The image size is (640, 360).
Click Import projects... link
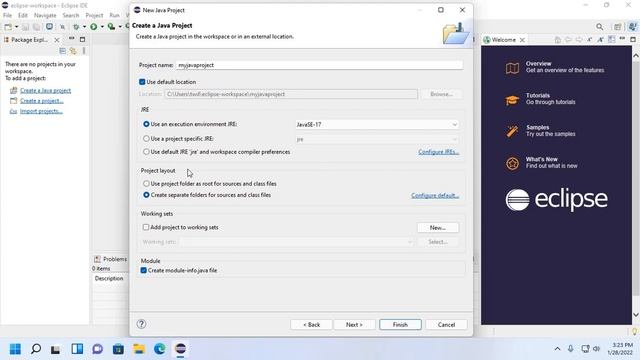pyautogui.click(x=41, y=111)
